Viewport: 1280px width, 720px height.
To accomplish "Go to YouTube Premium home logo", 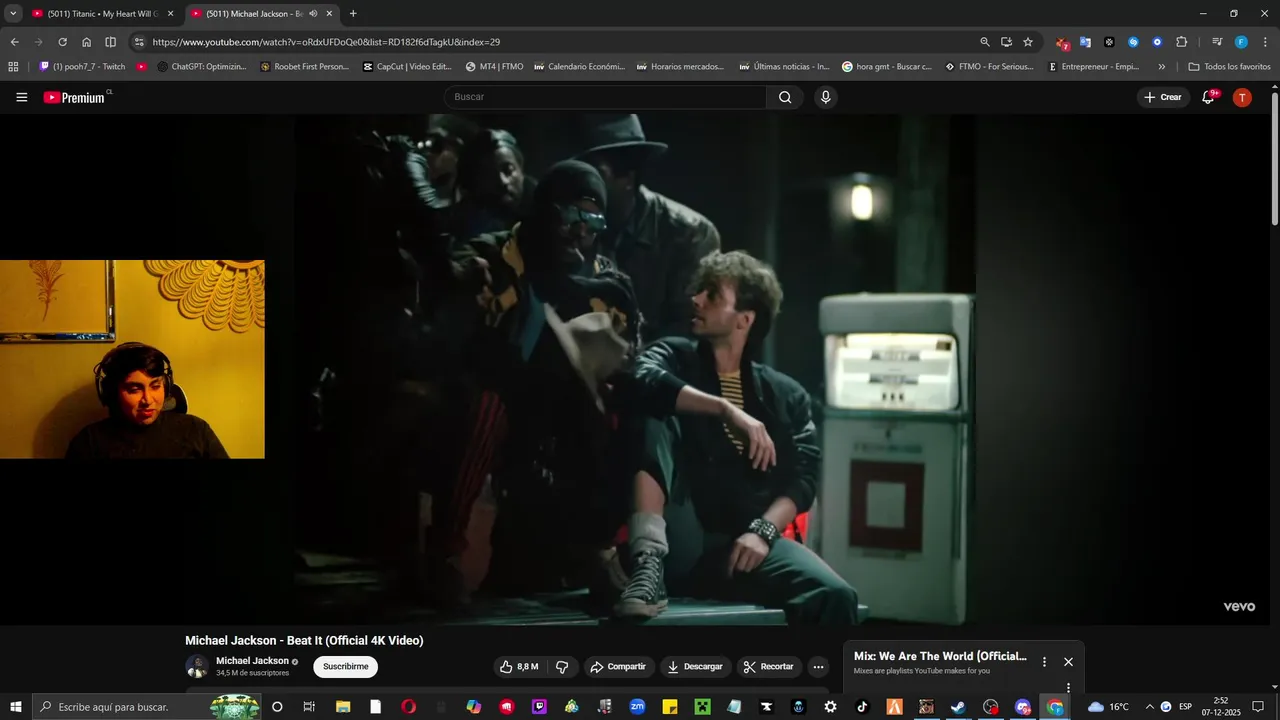I will tap(74, 97).
